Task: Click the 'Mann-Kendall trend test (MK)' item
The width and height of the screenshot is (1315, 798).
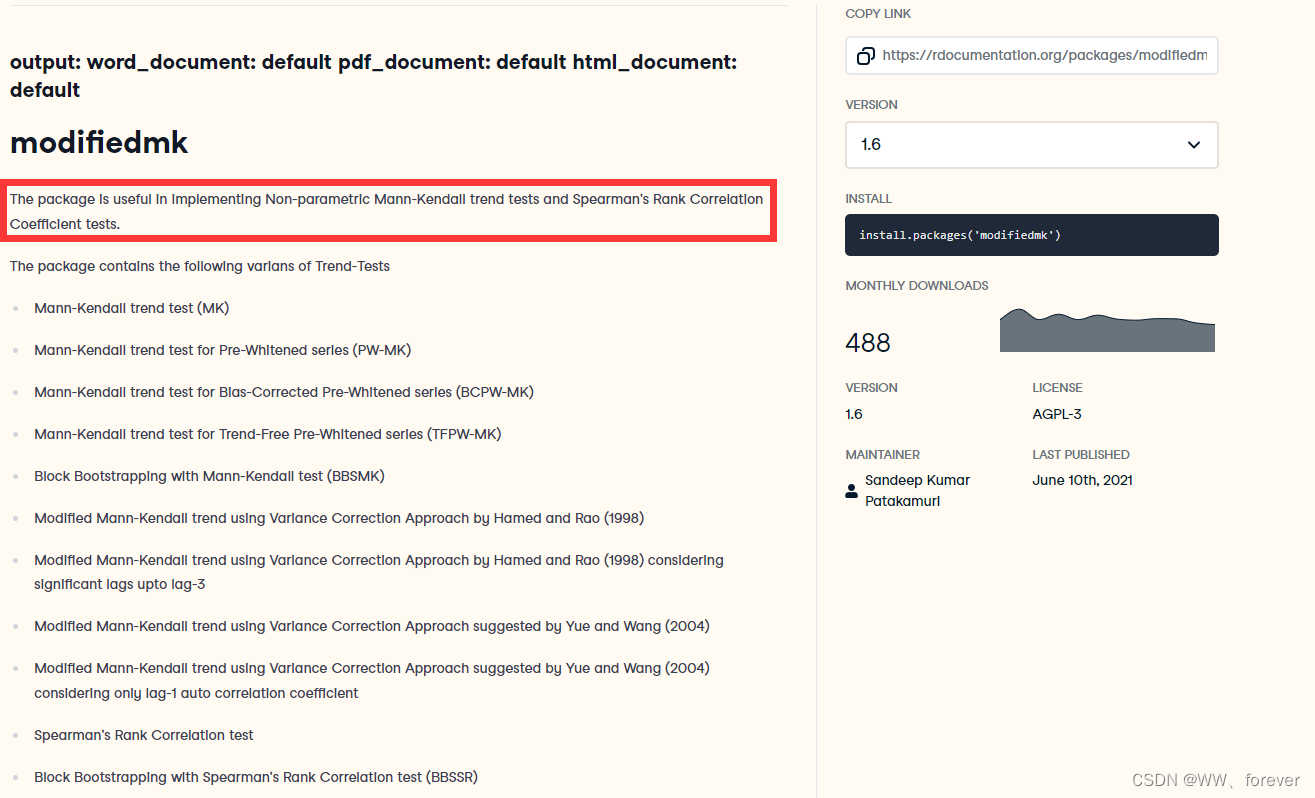Action: [132, 308]
